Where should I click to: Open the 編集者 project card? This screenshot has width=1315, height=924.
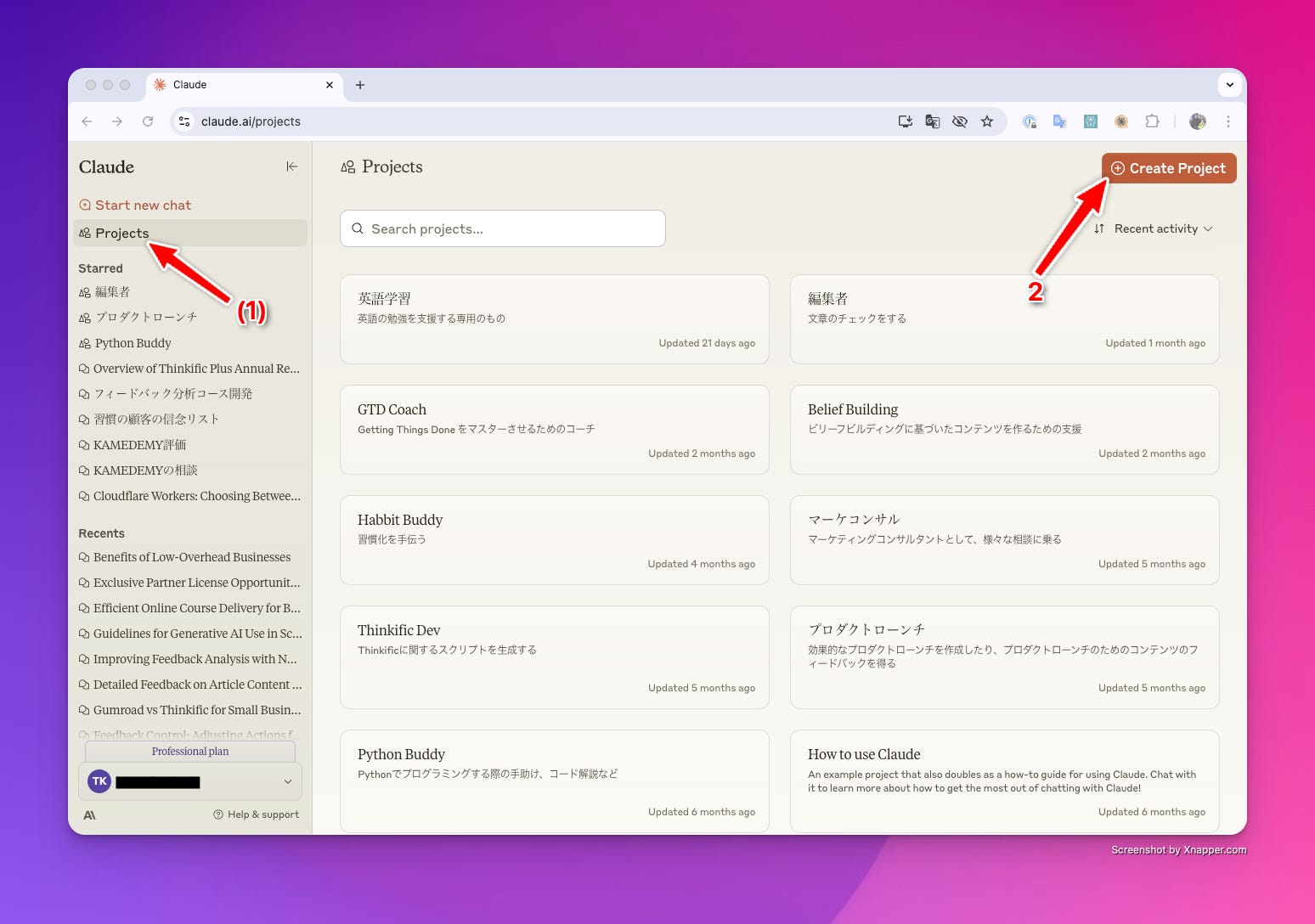(x=1005, y=319)
